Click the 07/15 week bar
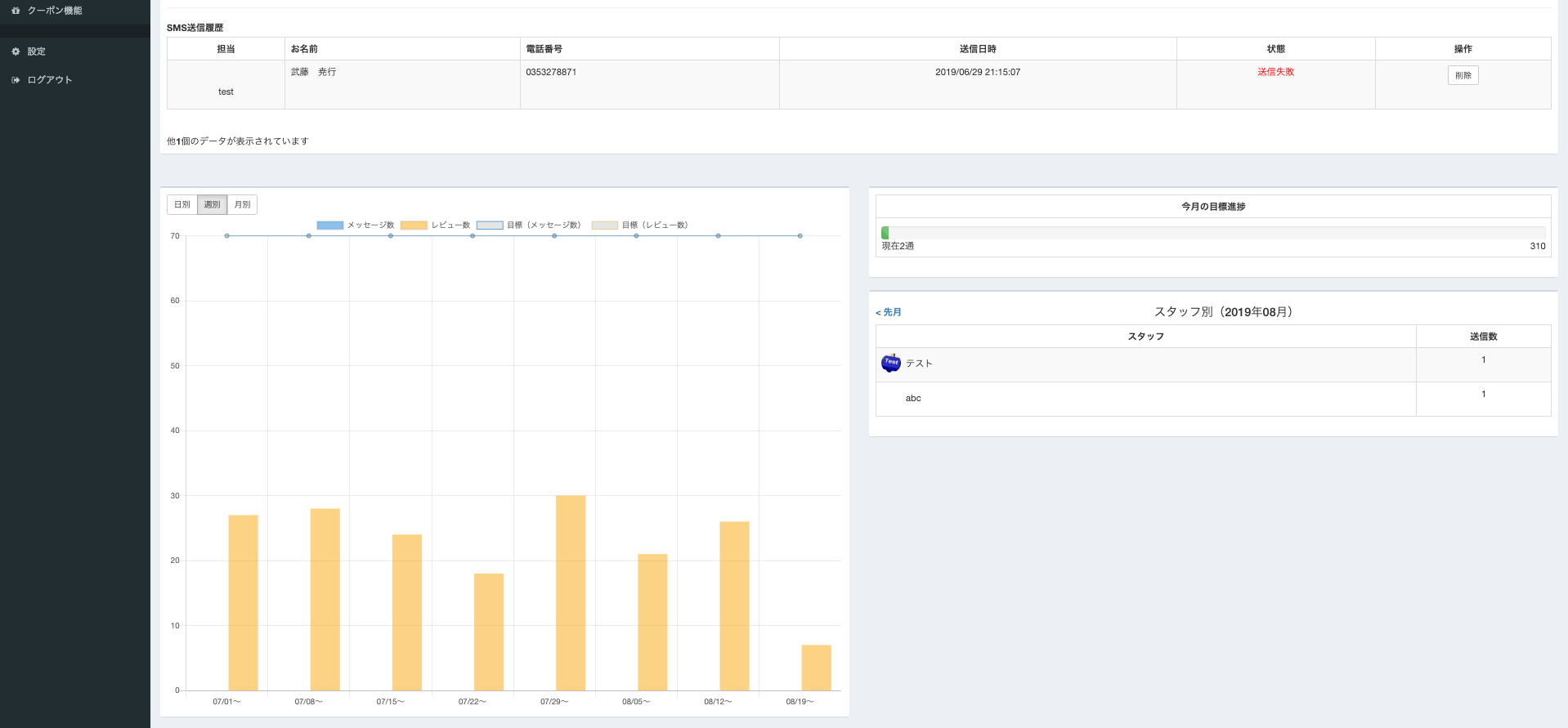This screenshot has width=1568, height=728. [x=407, y=613]
